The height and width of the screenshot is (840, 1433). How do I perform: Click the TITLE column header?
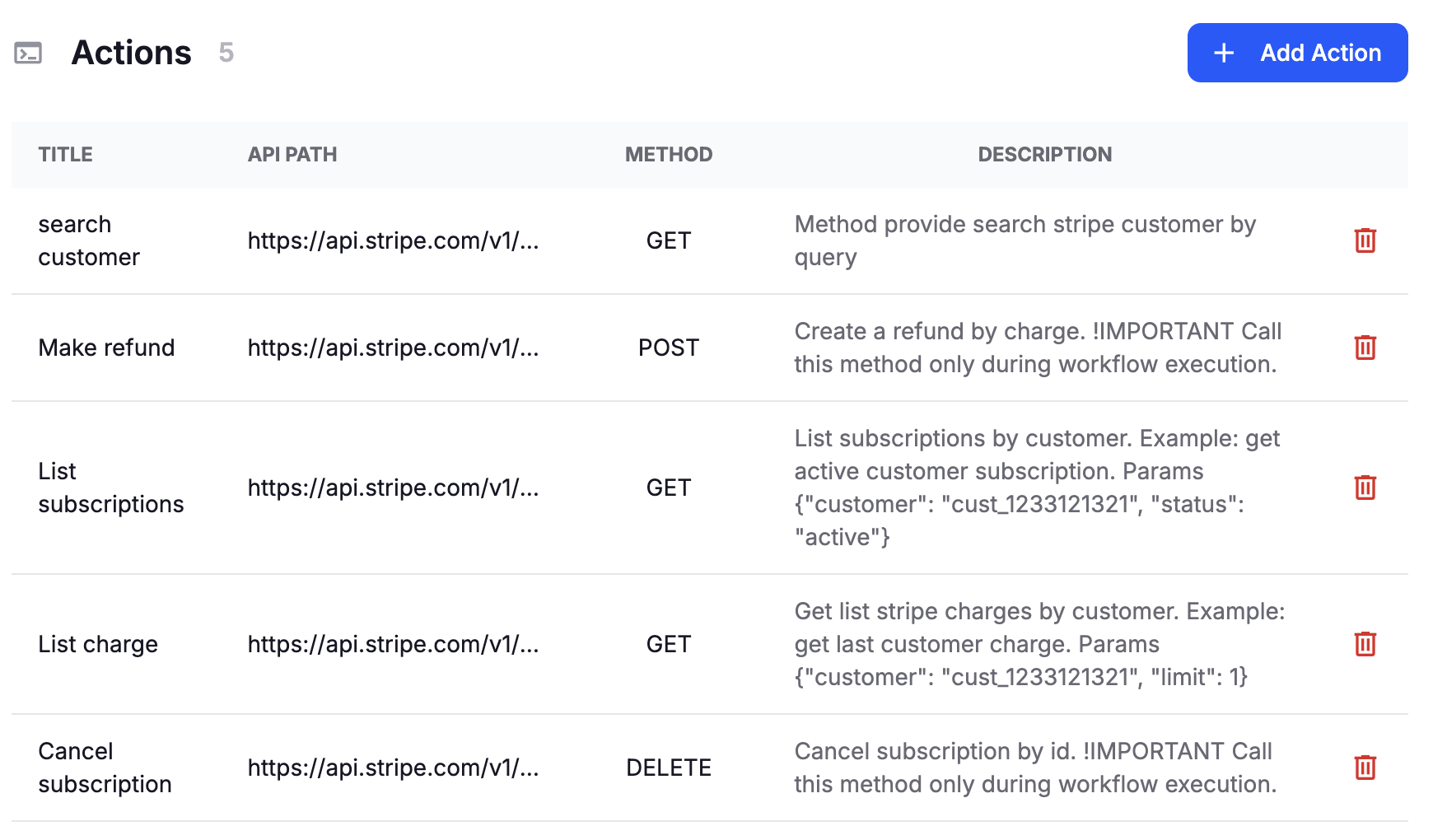click(65, 155)
